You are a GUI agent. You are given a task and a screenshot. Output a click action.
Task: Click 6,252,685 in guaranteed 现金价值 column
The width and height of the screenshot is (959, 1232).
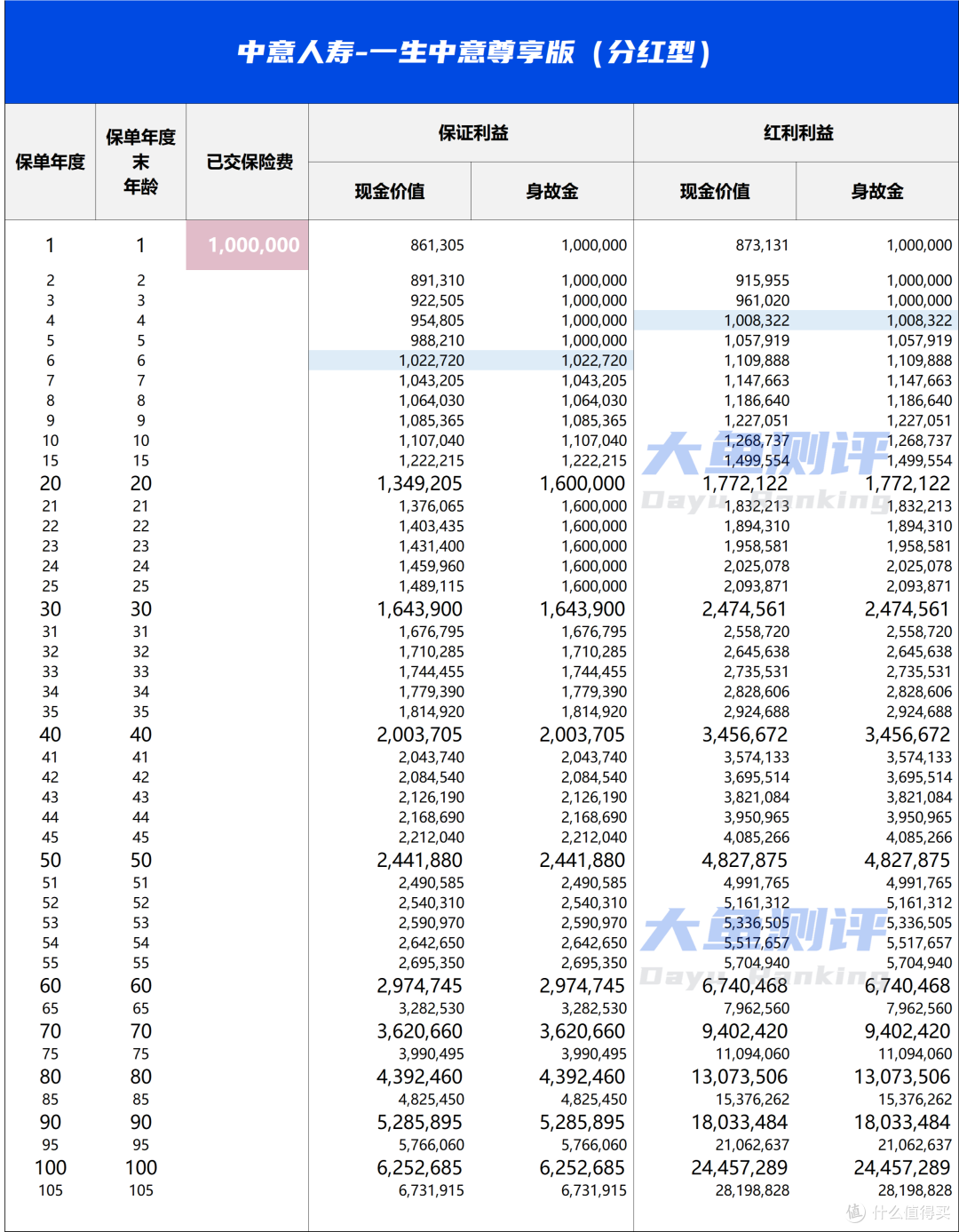tap(419, 1168)
